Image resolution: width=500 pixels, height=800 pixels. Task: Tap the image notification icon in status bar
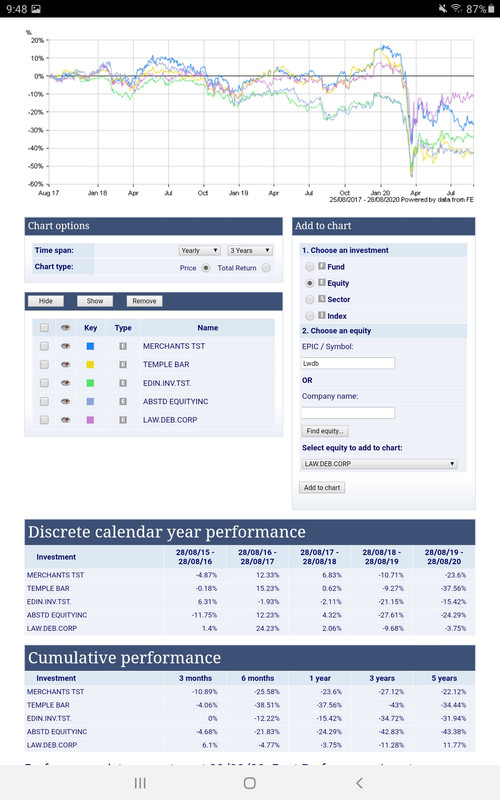coord(36,9)
